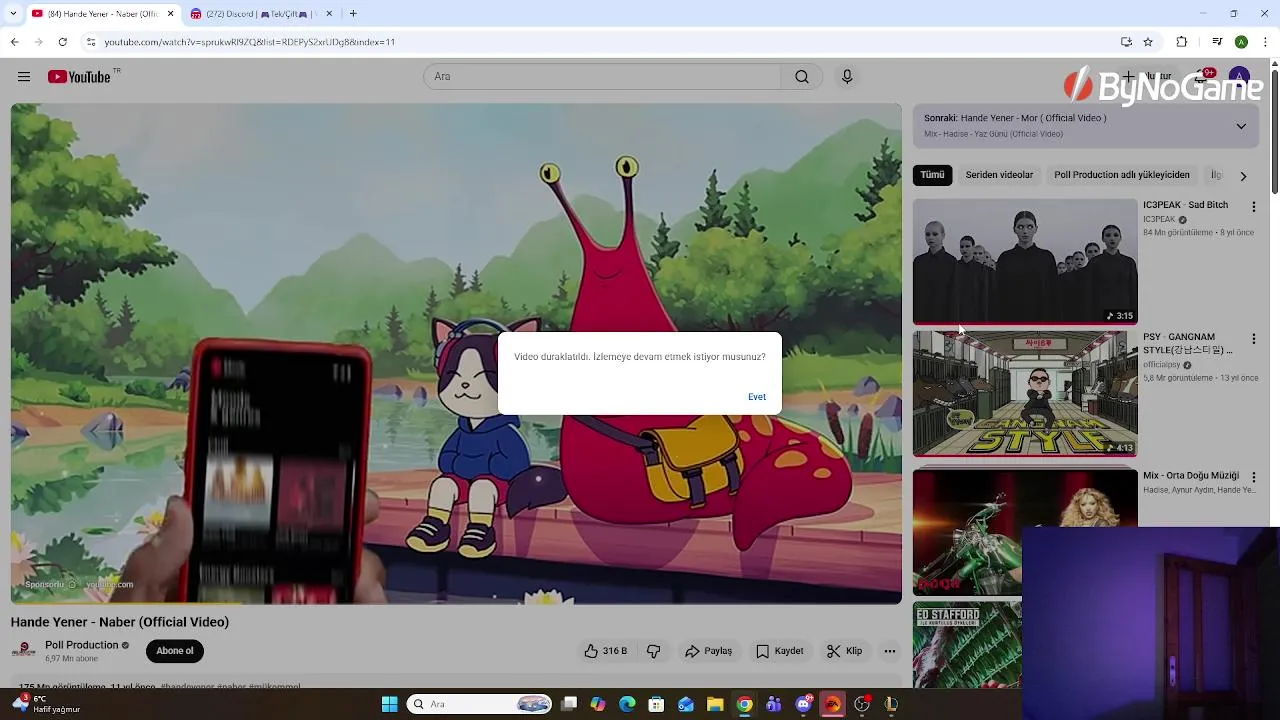The width and height of the screenshot is (1280, 720).
Task: View site information icon in address bar
Action: coord(91,42)
